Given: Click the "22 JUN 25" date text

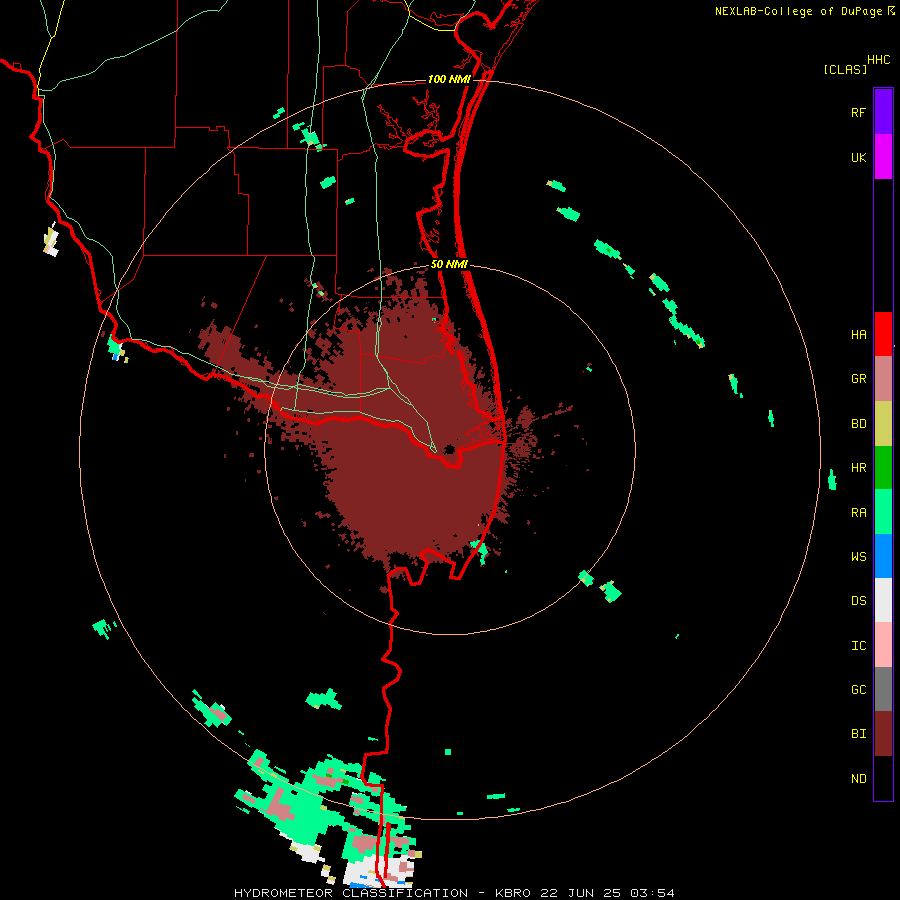Looking at the screenshot, I should [x=581, y=893].
